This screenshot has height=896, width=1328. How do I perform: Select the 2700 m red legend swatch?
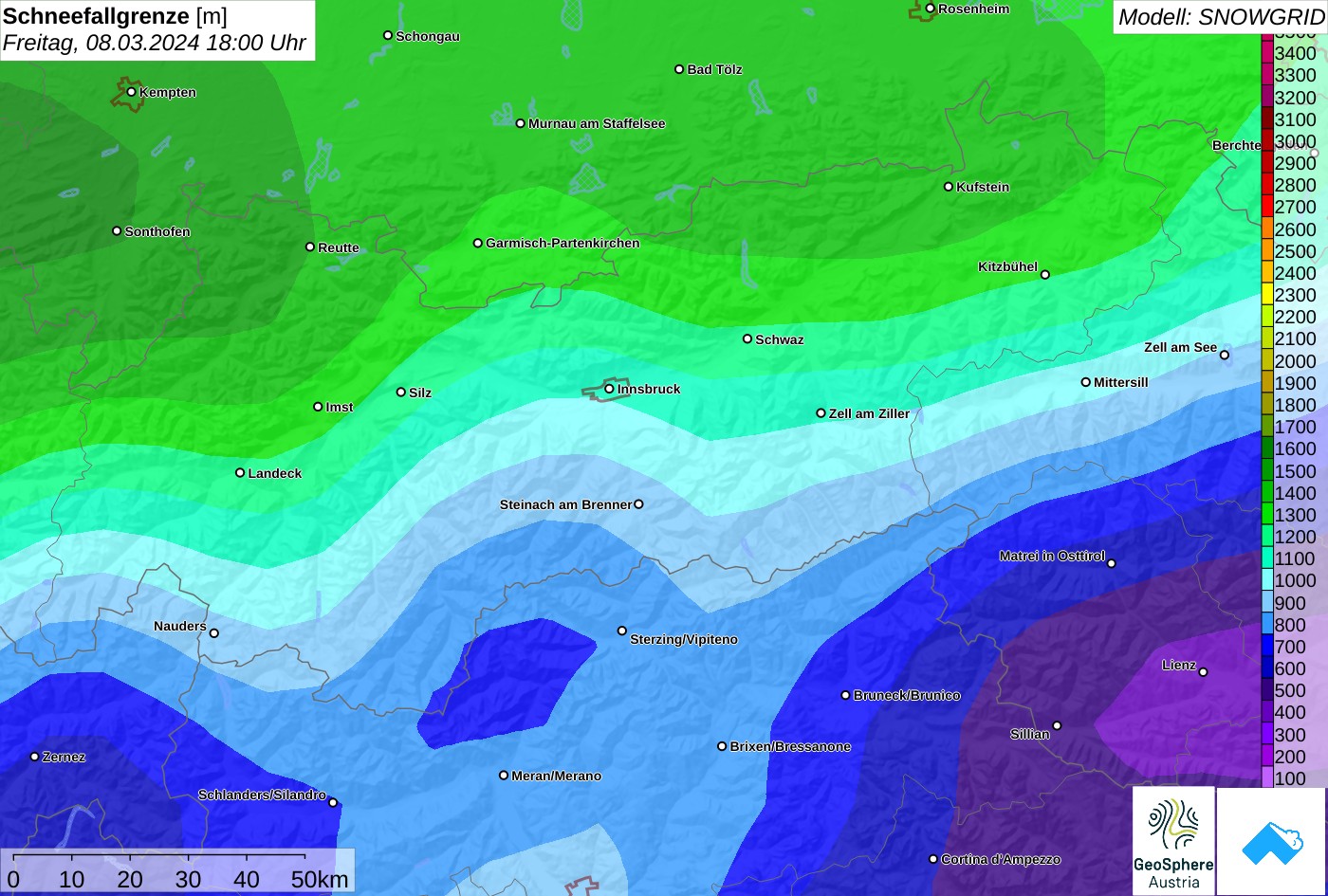tap(1267, 207)
